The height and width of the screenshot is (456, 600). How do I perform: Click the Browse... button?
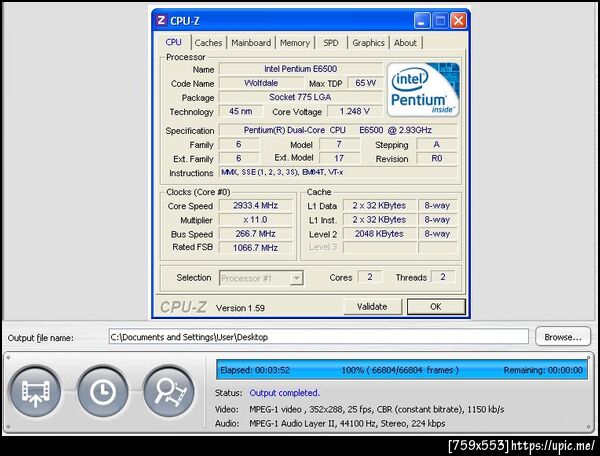coord(563,337)
